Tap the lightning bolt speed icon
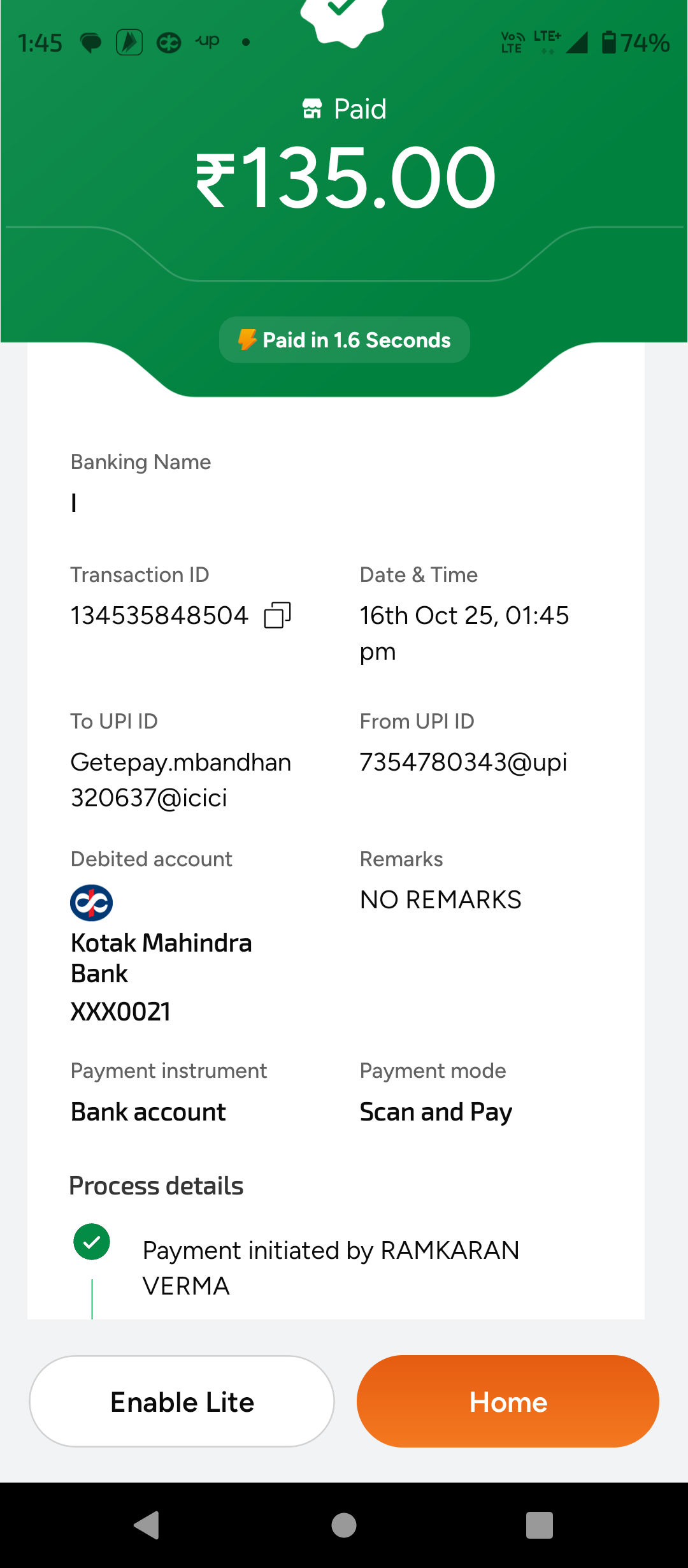688x1568 pixels. [x=247, y=340]
